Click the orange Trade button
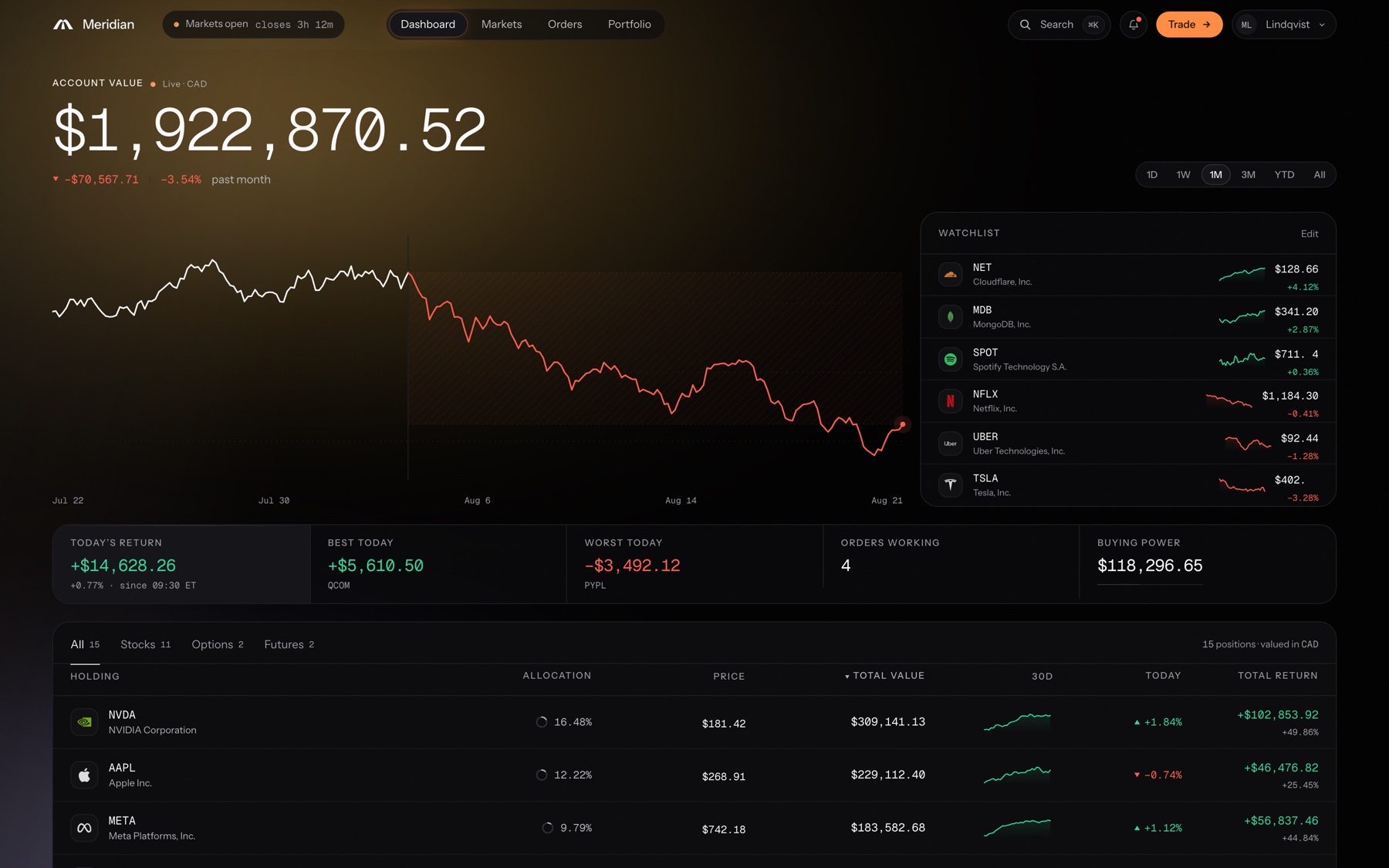1389x868 pixels. tap(1189, 25)
